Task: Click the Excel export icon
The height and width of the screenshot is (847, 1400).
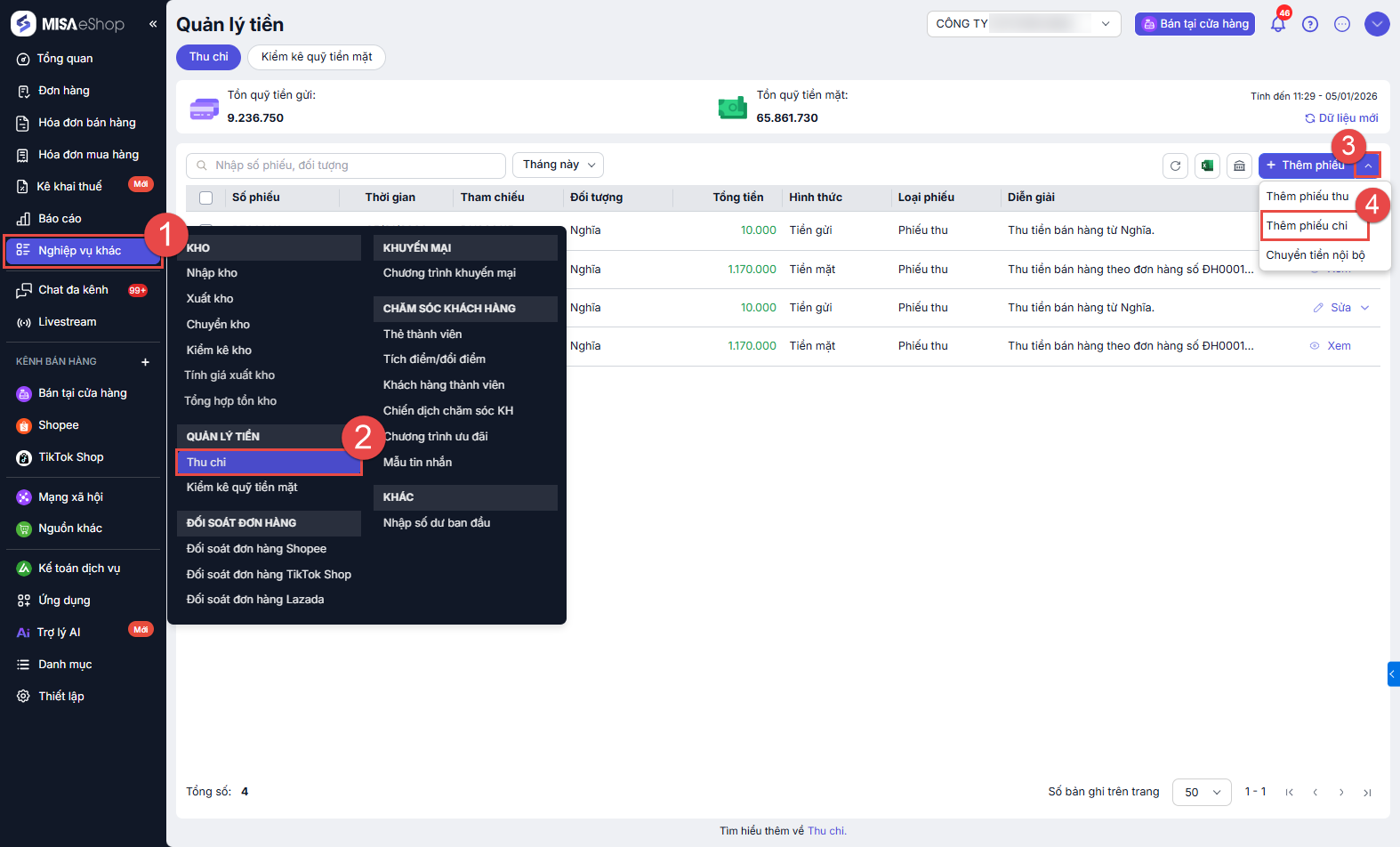Action: [x=1207, y=165]
